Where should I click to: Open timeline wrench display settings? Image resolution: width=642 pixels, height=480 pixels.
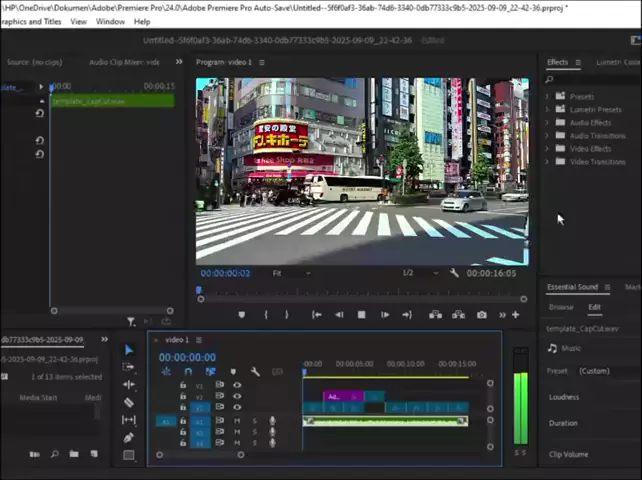(255, 372)
